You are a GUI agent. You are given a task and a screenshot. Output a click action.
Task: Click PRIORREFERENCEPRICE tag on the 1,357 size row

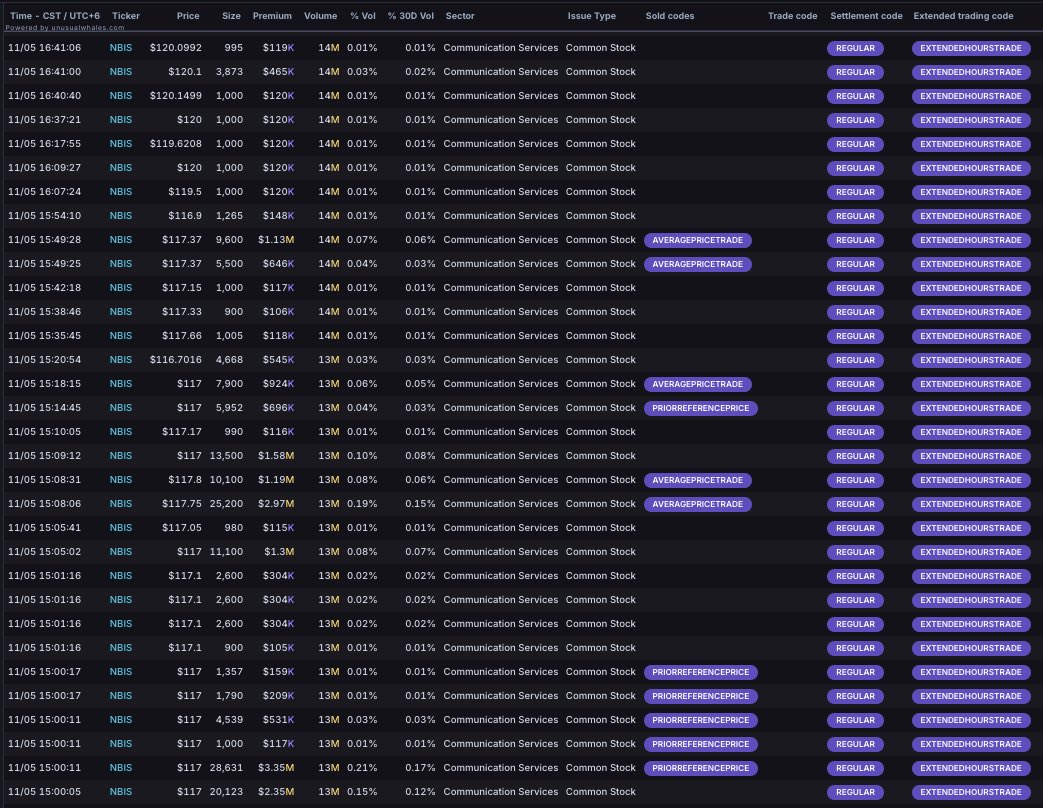[700, 672]
